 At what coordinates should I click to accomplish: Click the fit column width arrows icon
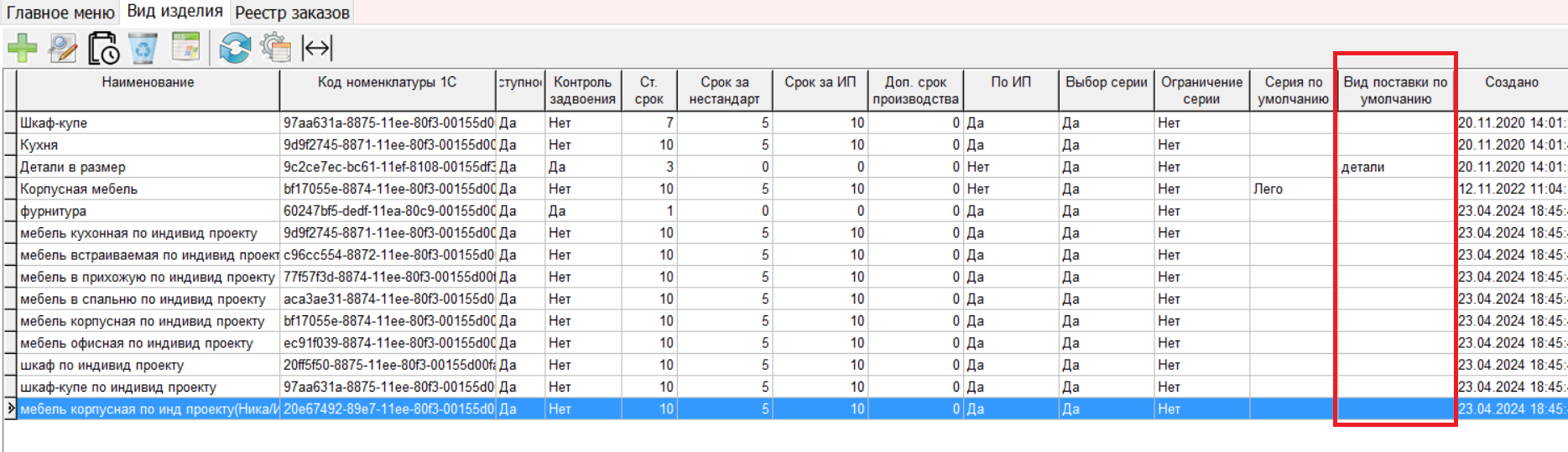point(317,48)
